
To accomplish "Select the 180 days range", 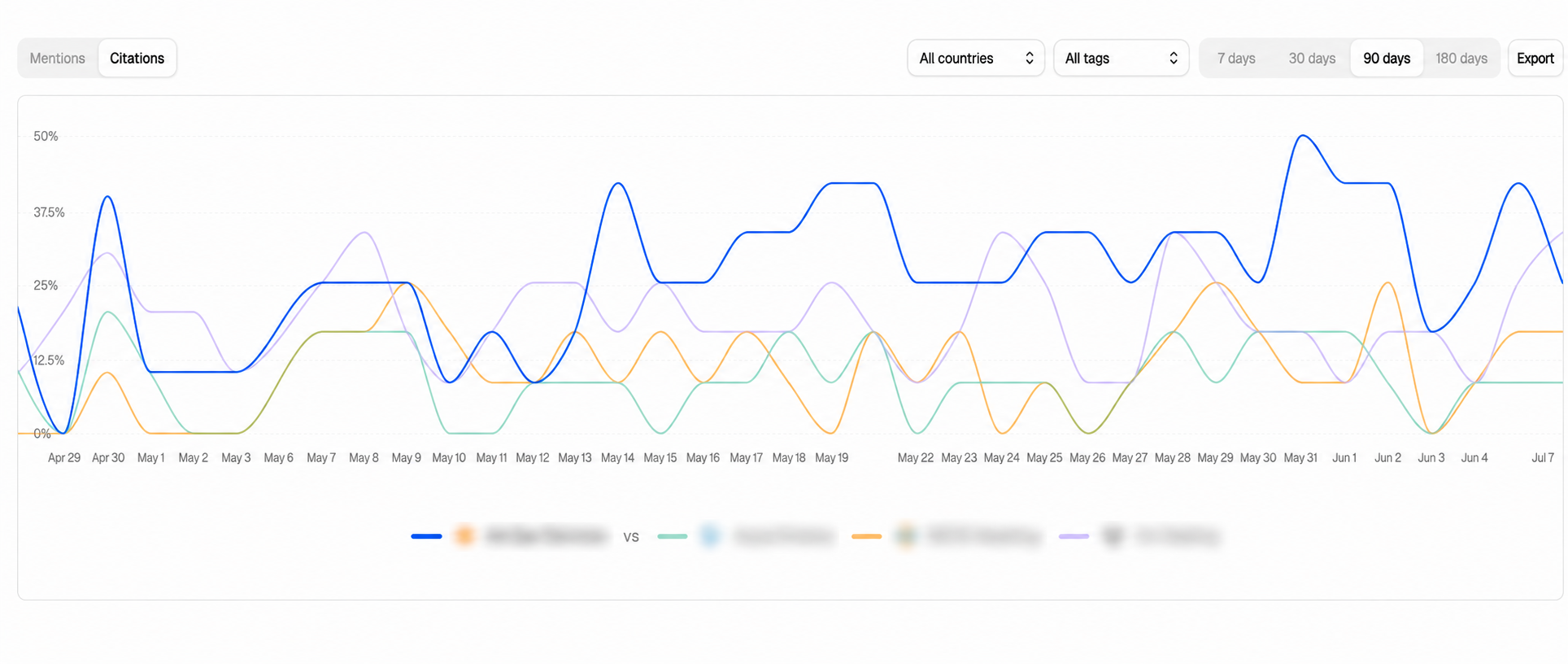I will [x=1461, y=59].
